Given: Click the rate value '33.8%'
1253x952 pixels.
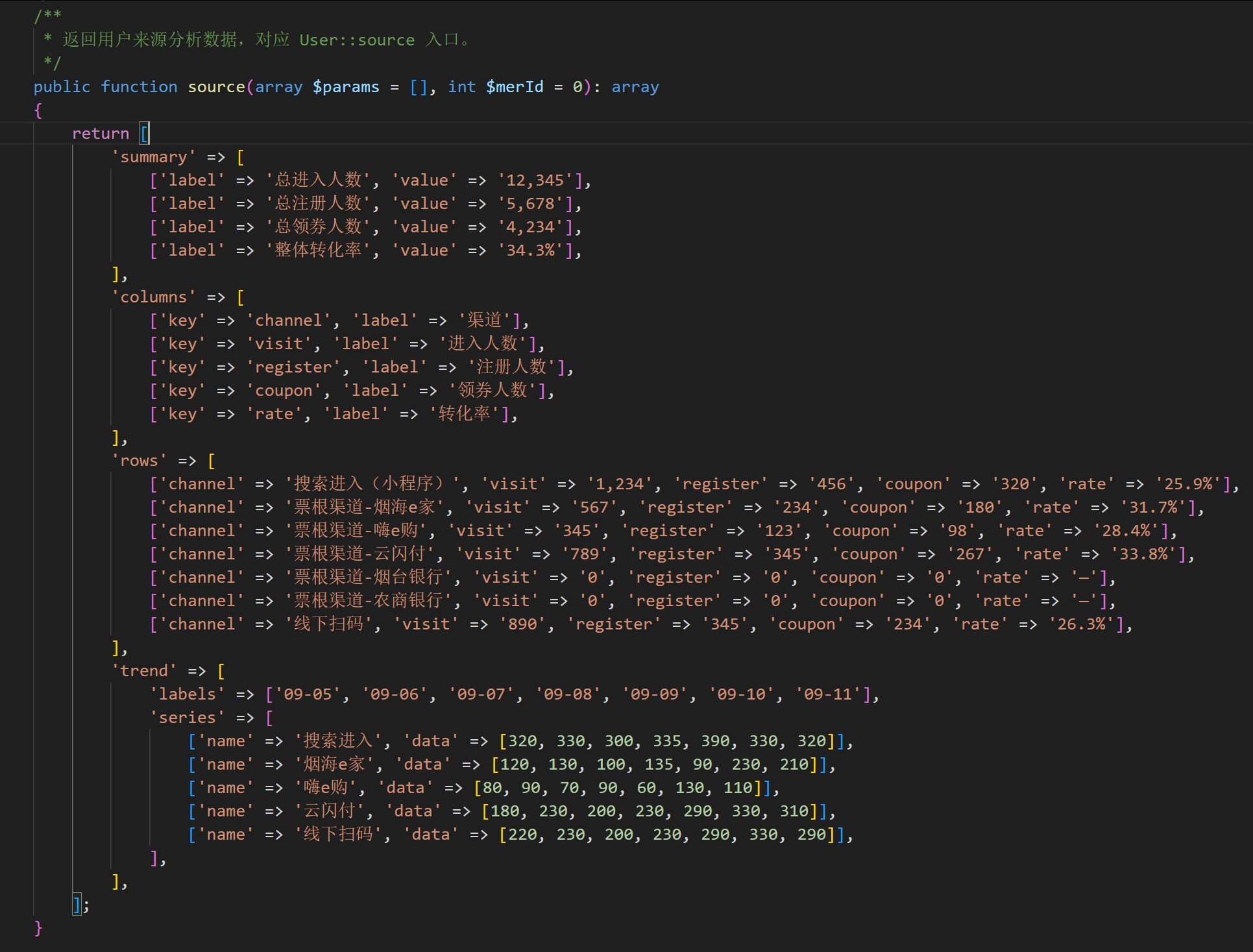Looking at the screenshot, I should click(x=1143, y=554).
